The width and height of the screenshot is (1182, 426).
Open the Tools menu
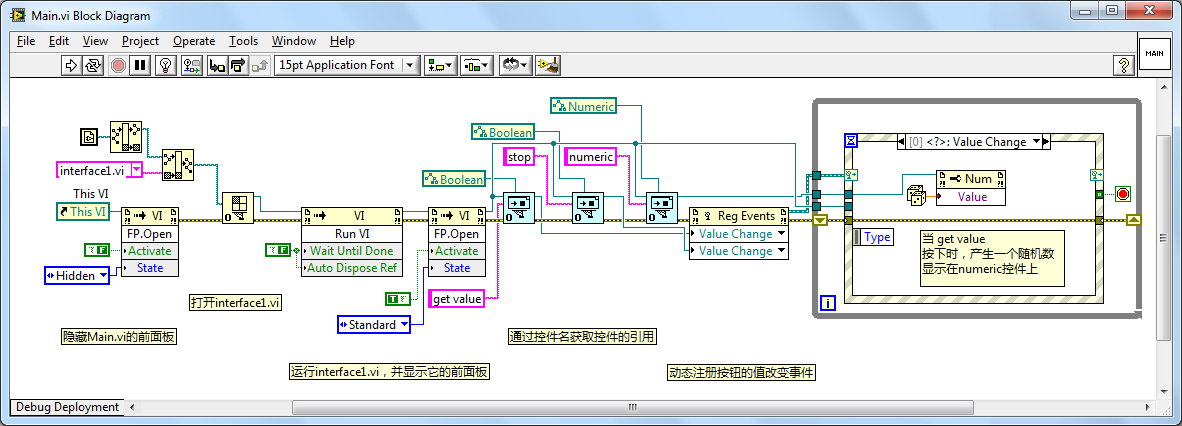click(x=243, y=41)
